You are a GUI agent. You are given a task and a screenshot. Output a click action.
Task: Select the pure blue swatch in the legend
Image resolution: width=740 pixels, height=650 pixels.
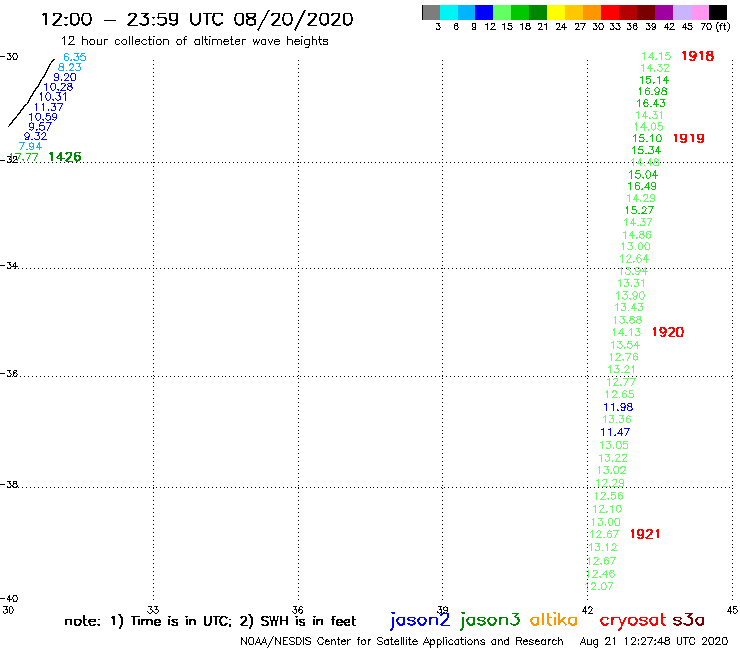(x=484, y=12)
